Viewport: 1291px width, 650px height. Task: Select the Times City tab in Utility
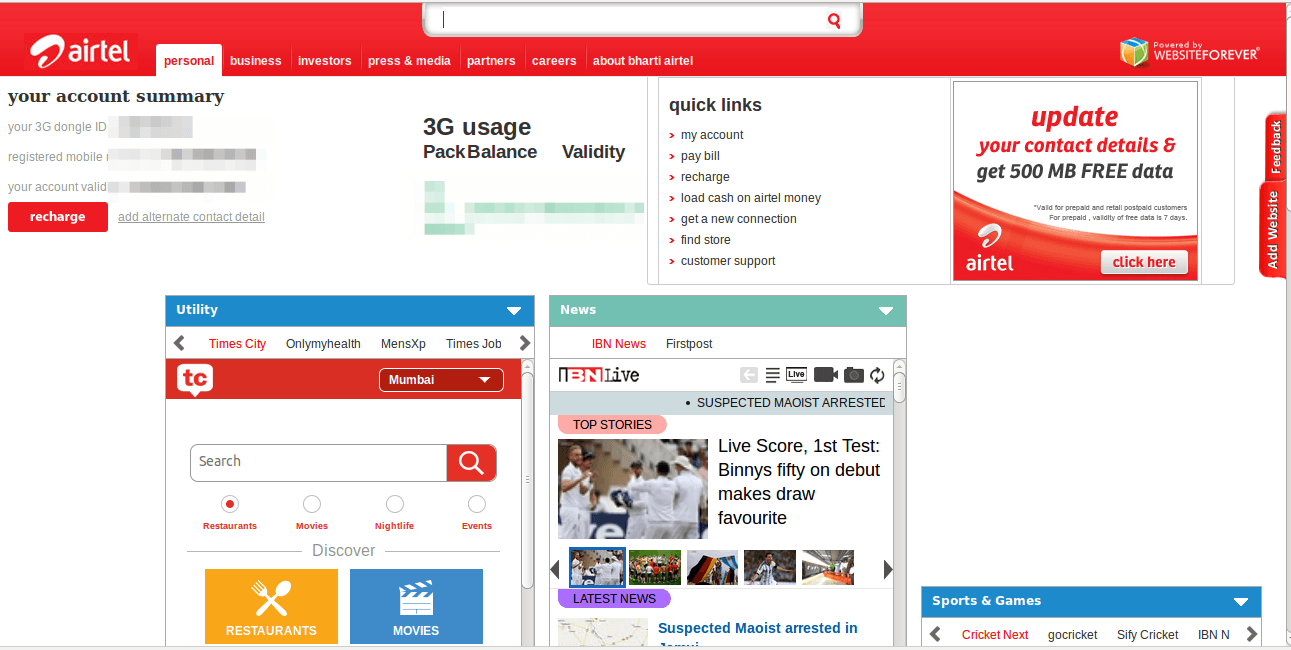tap(237, 344)
